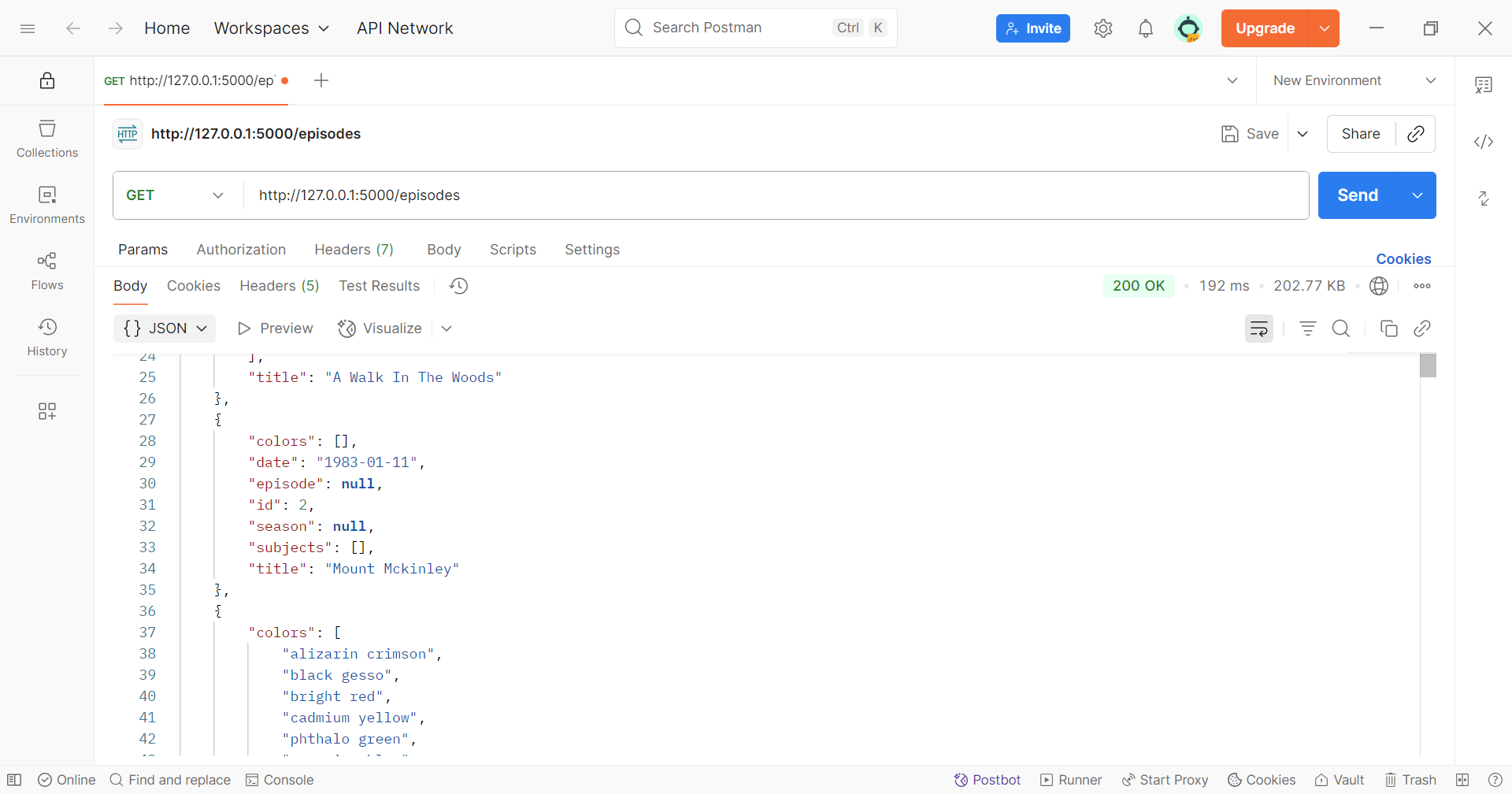Search within the response body

pyautogui.click(x=1341, y=328)
